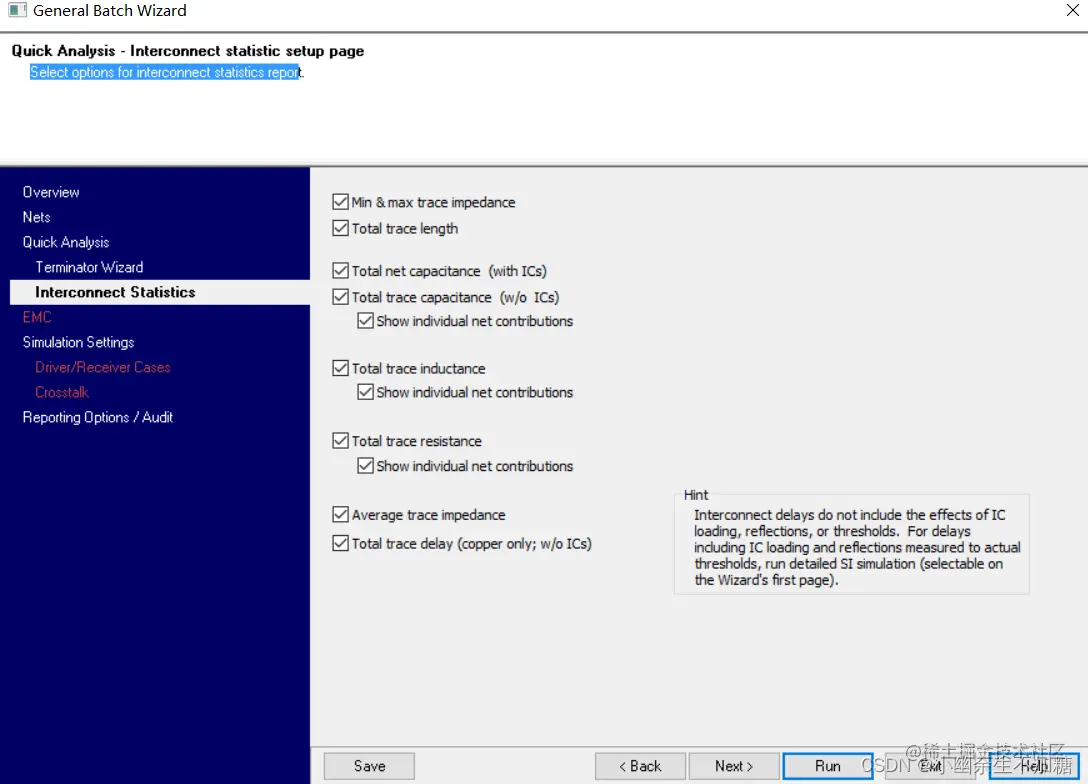Viewport: 1088px width, 784px height.
Task: Click the Quick Analysis setup page heading
Action: click(187, 51)
